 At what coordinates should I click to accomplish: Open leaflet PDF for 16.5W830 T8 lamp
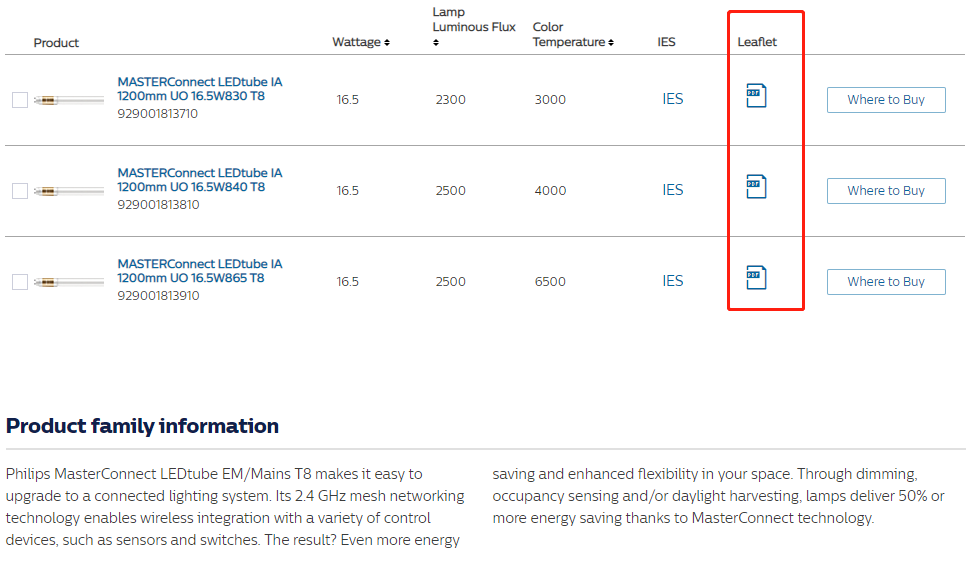(x=756, y=96)
